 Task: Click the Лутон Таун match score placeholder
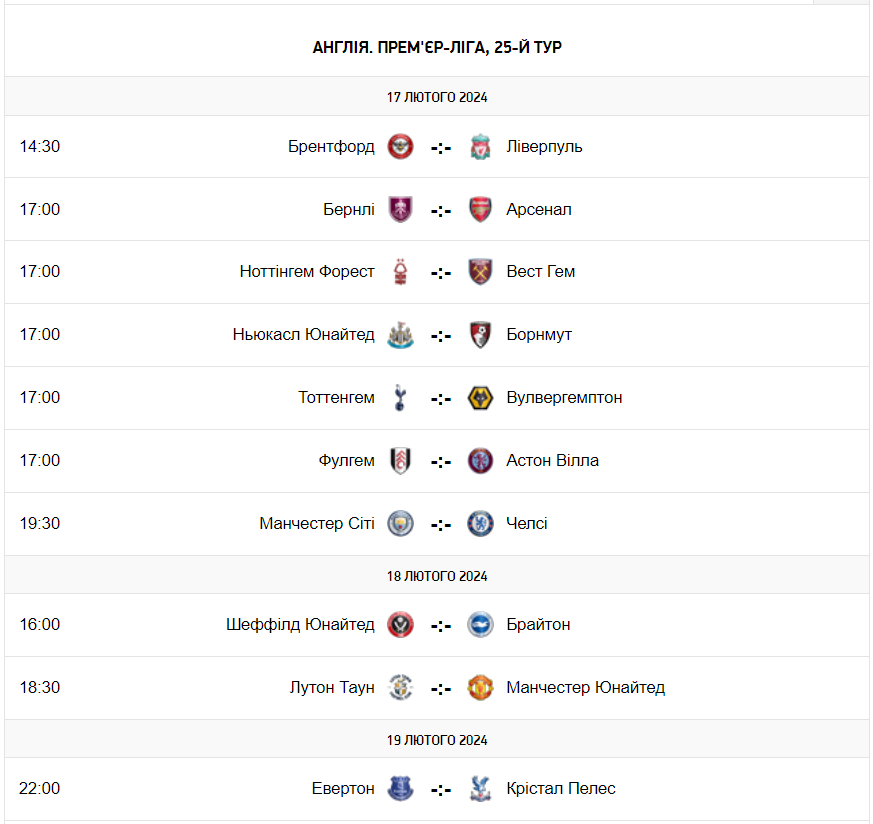pyautogui.click(x=441, y=688)
